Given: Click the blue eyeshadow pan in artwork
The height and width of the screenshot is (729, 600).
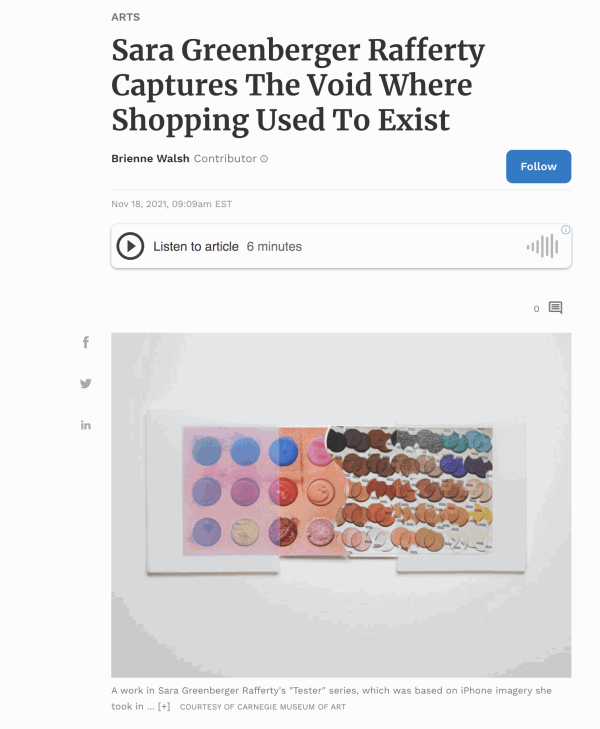Looking at the screenshot, I should point(284,451).
